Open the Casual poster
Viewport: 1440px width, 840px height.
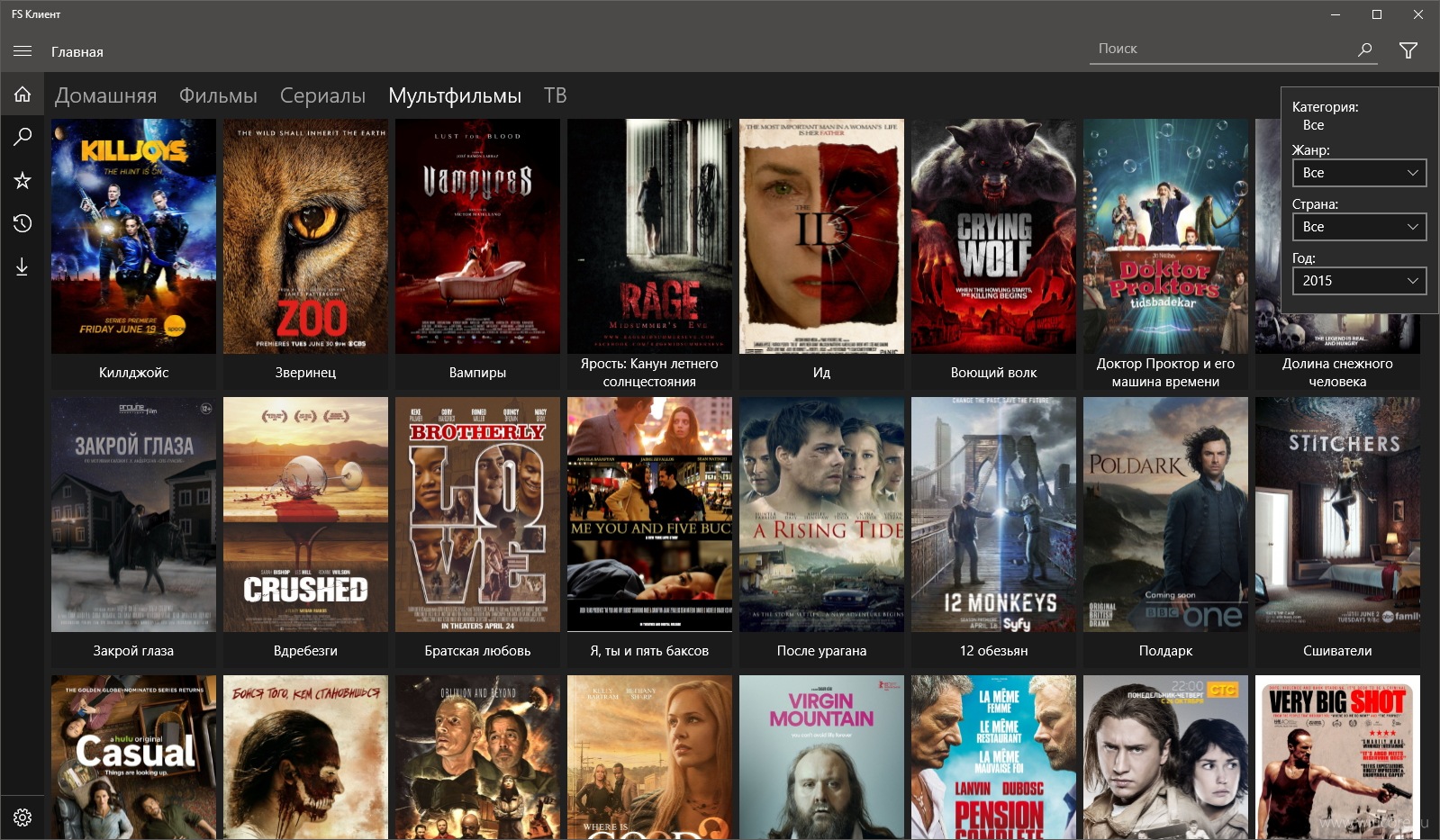[x=133, y=757]
